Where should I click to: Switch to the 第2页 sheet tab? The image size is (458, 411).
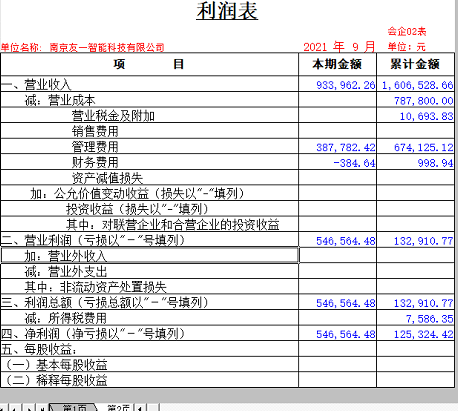pyautogui.click(x=118, y=408)
